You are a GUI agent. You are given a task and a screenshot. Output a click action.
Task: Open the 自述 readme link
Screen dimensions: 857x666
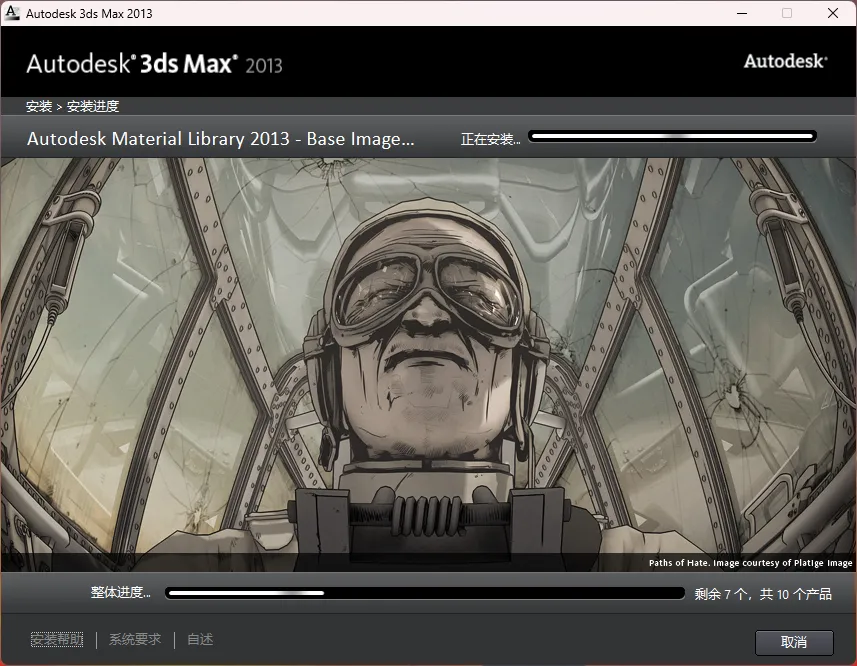[x=200, y=639]
